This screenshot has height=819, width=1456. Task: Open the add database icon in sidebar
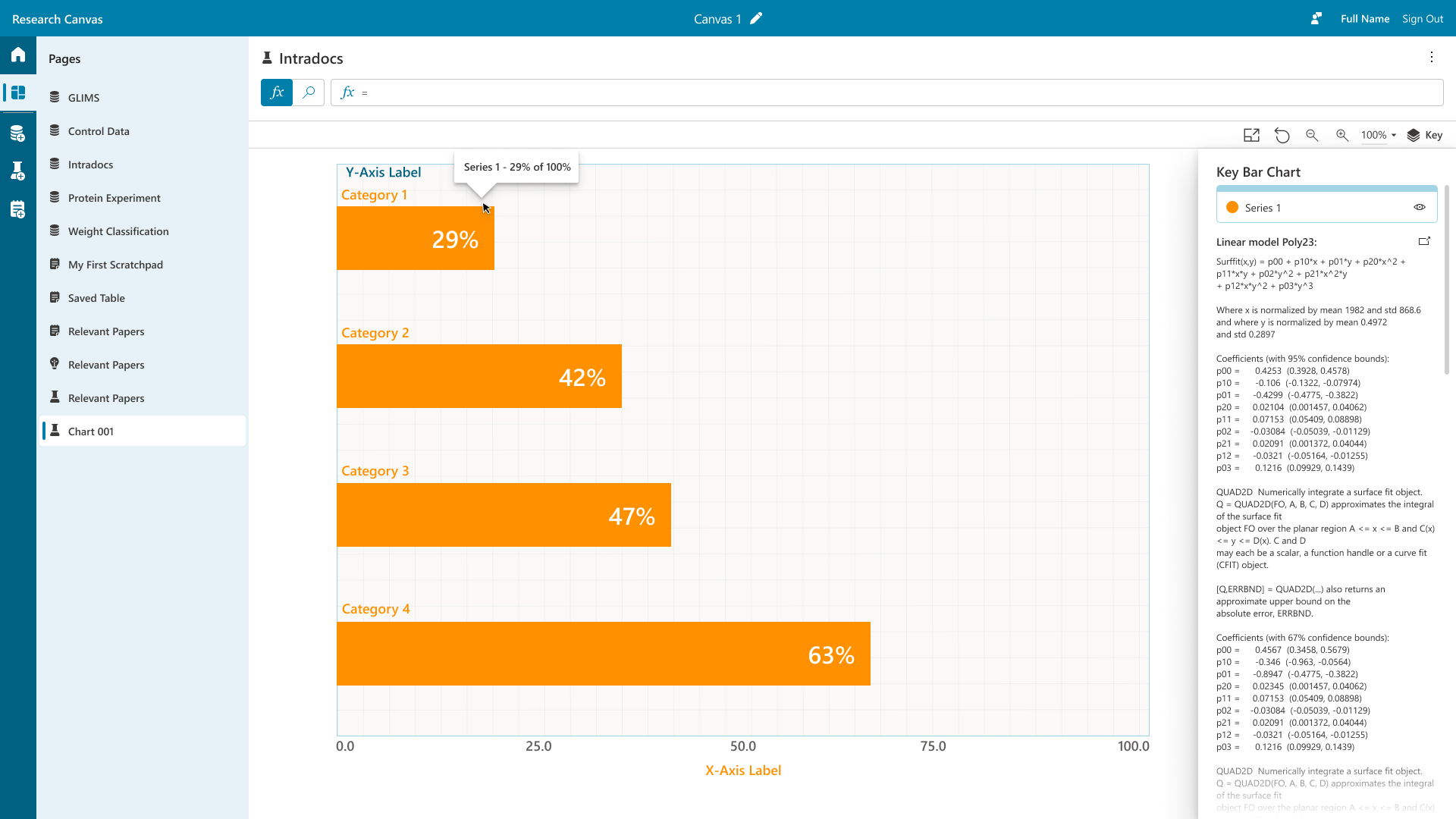click(18, 134)
